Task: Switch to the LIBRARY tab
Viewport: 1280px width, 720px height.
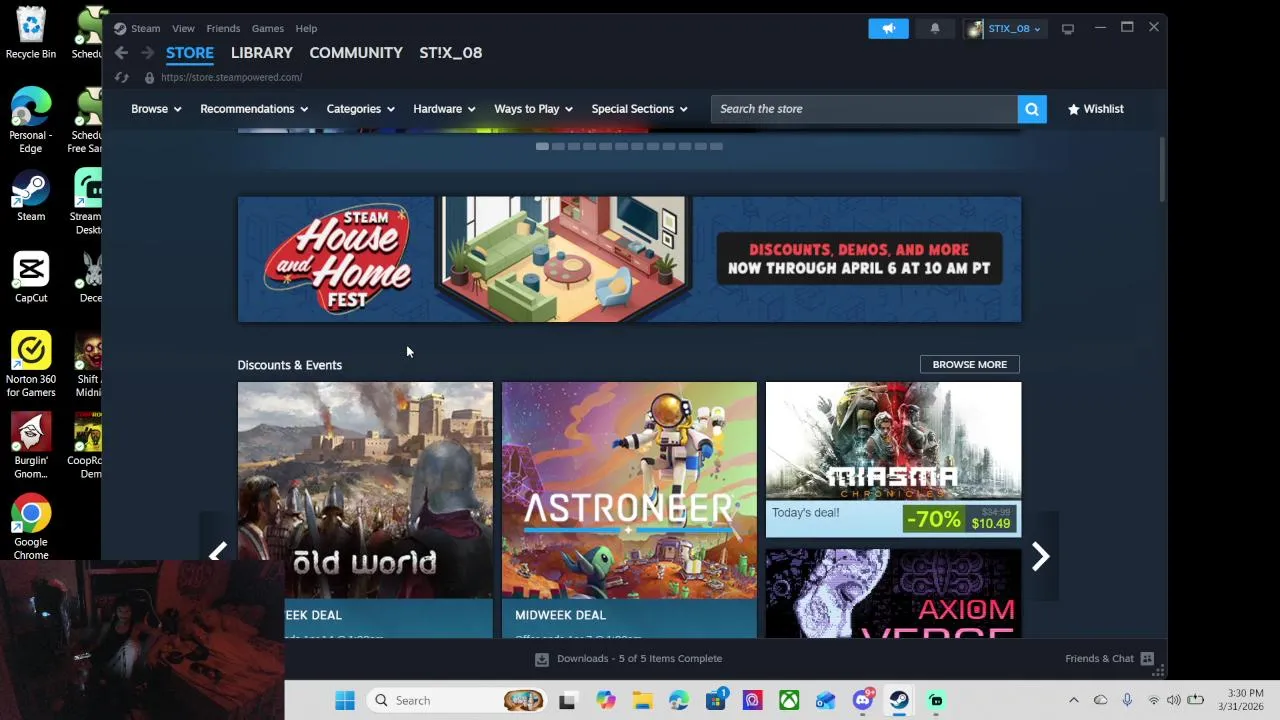Action: point(262,53)
